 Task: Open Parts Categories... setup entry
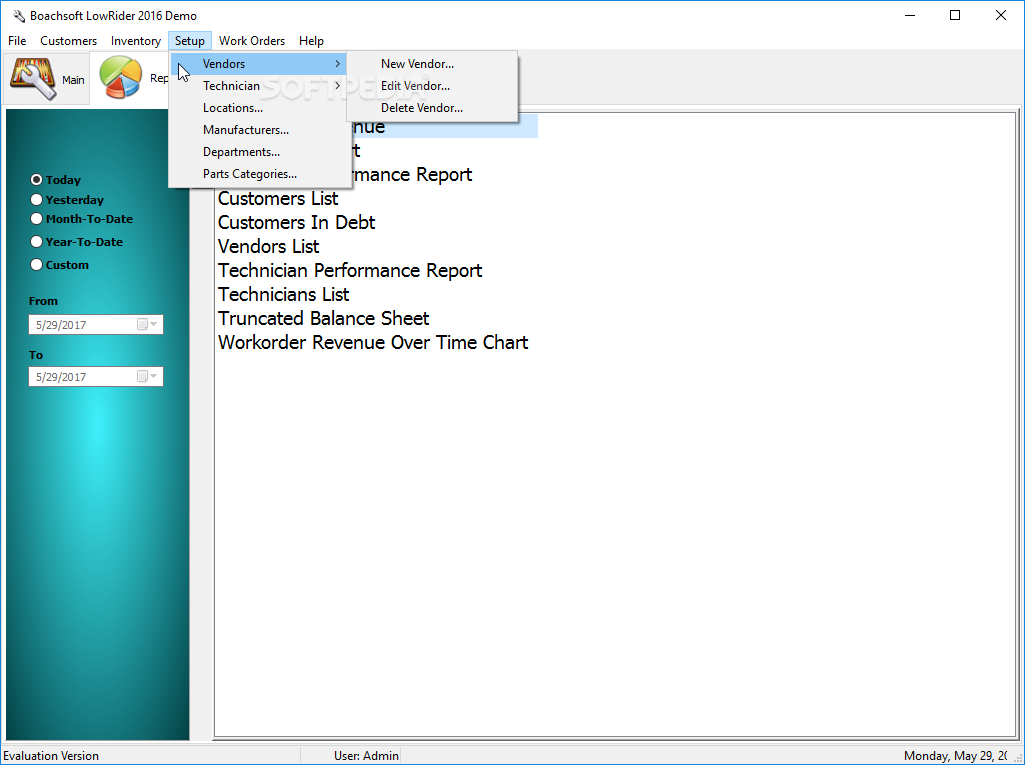(259, 174)
